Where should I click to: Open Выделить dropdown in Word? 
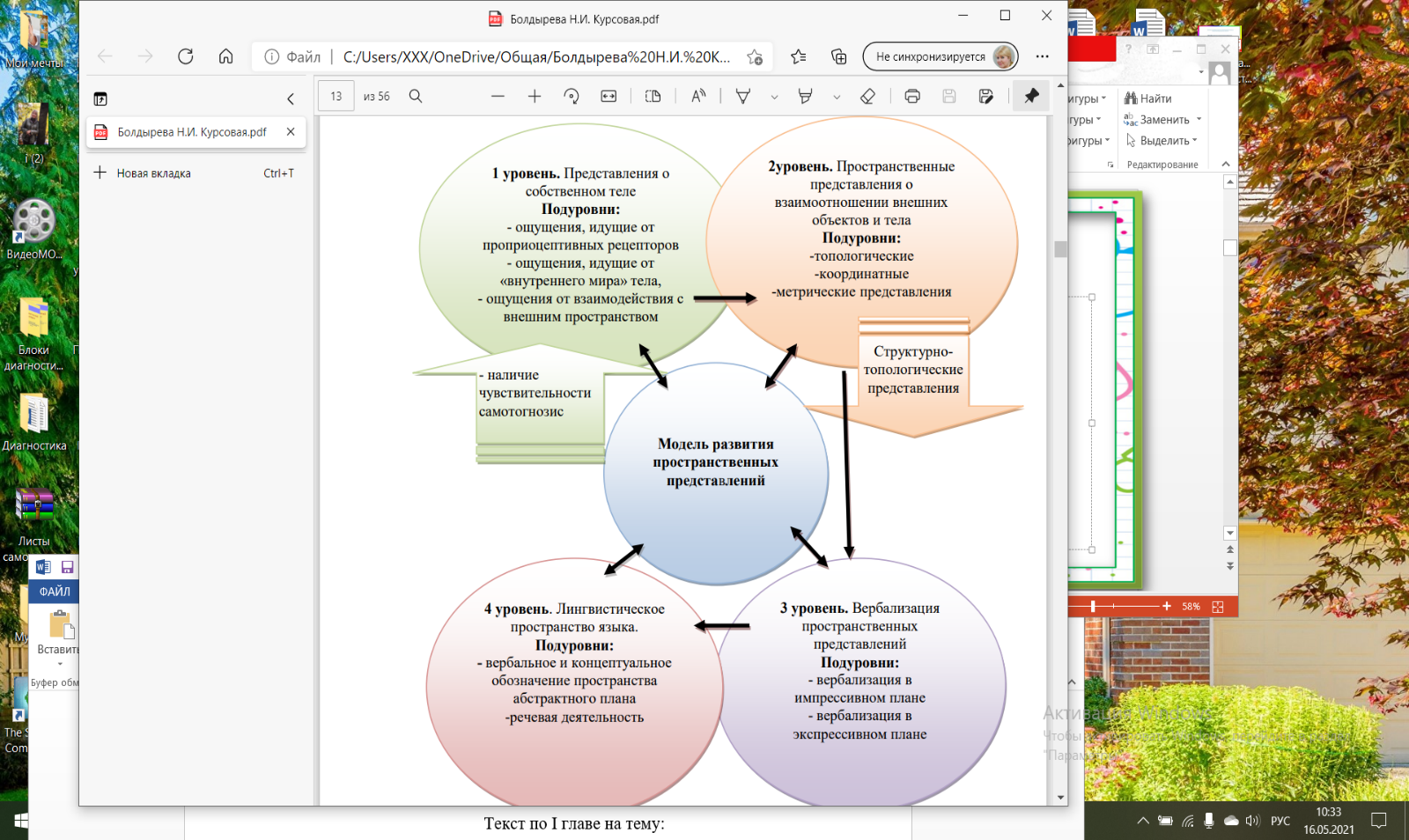tap(1161, 141)
